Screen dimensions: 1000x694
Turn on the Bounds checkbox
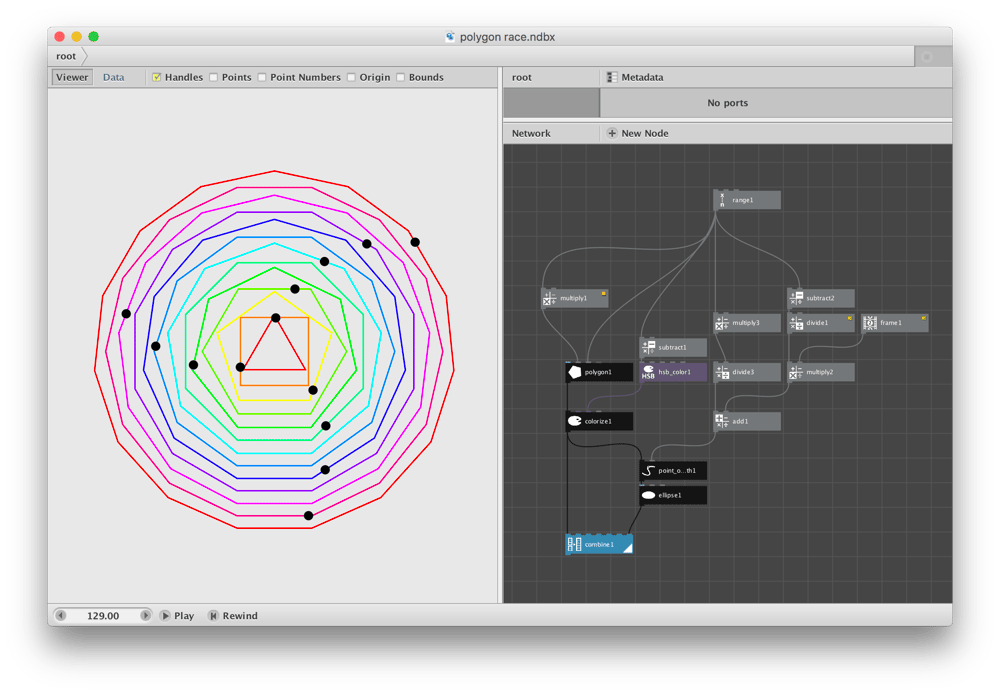tap(401, 77)
